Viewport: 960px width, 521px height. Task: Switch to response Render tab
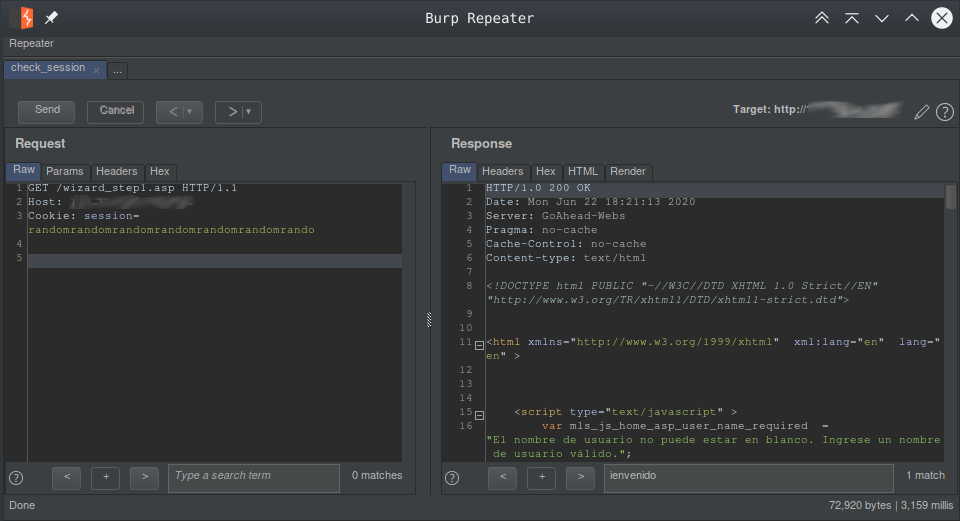click(628, 172)
